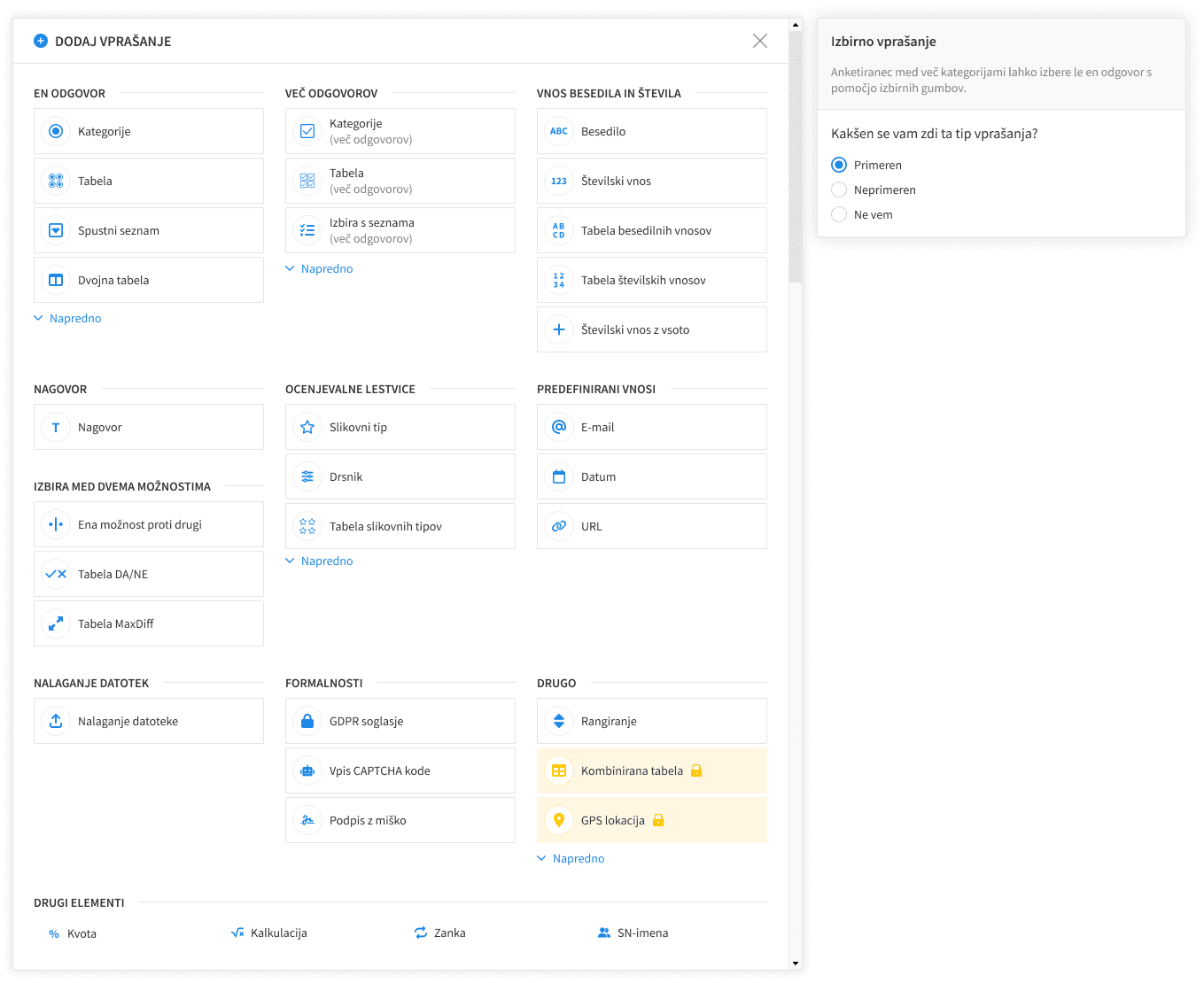Select the GPS lokacija question icon
Viewport: 1204px width, 983px height.
[559, 820]
